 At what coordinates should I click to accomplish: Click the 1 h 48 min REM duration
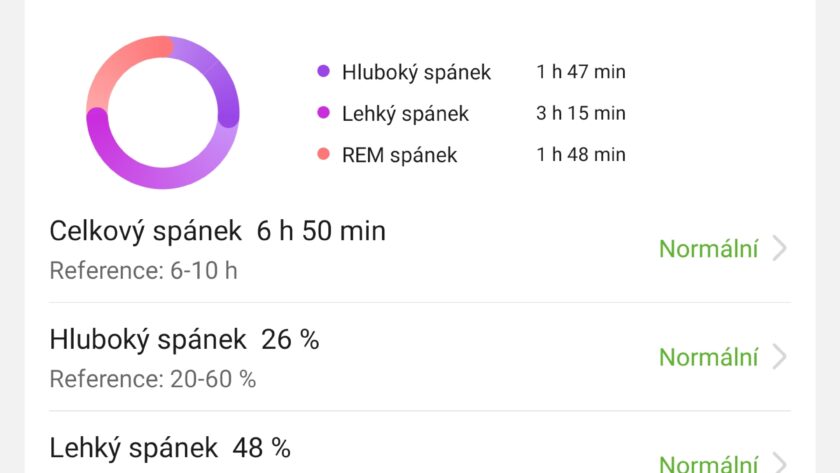point(580,155)
